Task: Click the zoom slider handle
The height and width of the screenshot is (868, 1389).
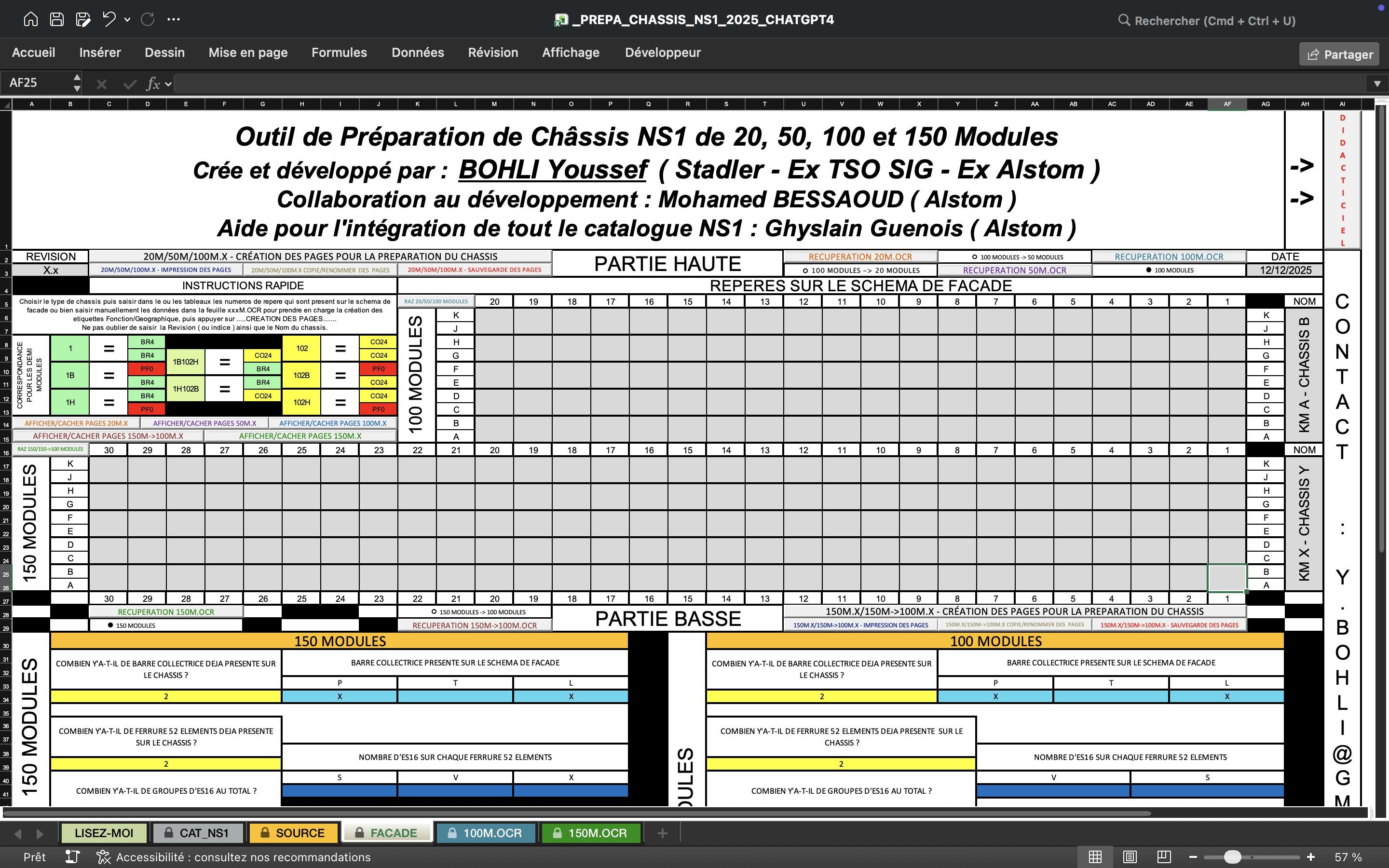Action: [1232, 857]
